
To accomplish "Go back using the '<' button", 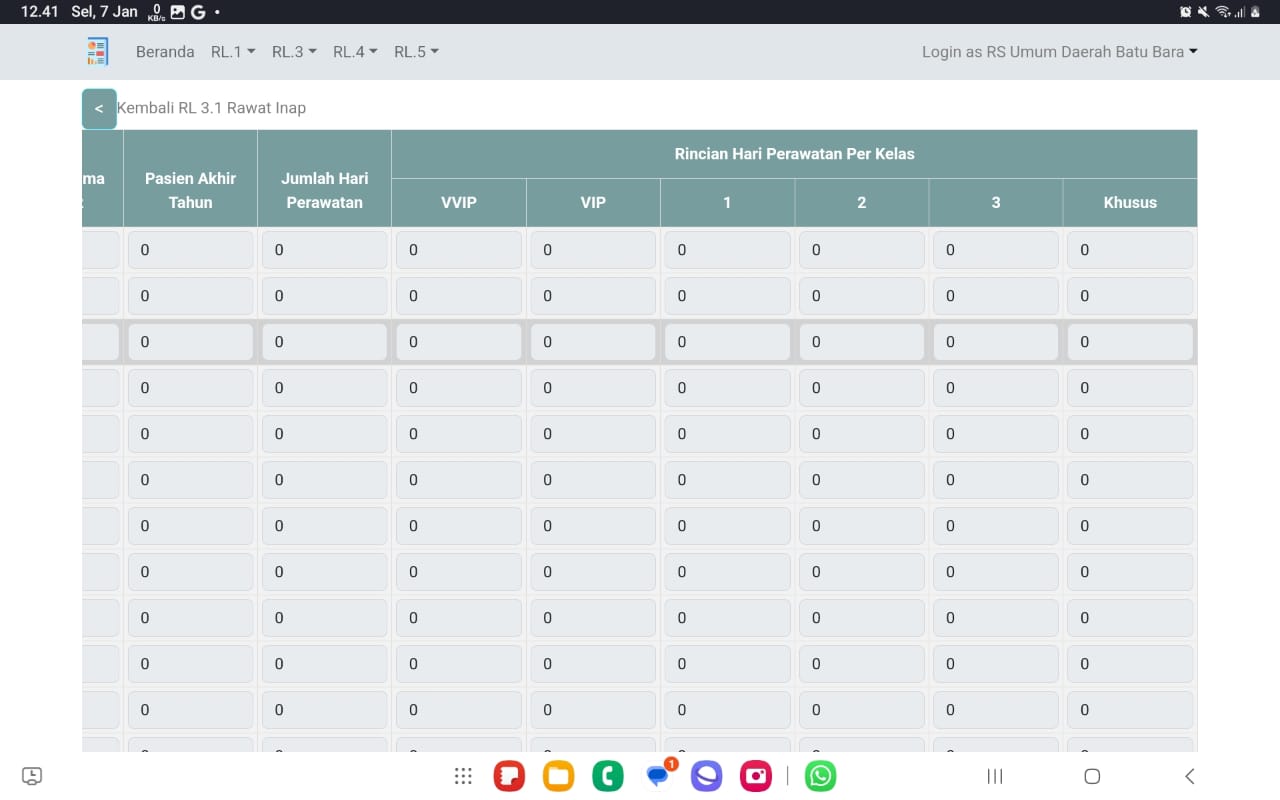I will (99, 109).
